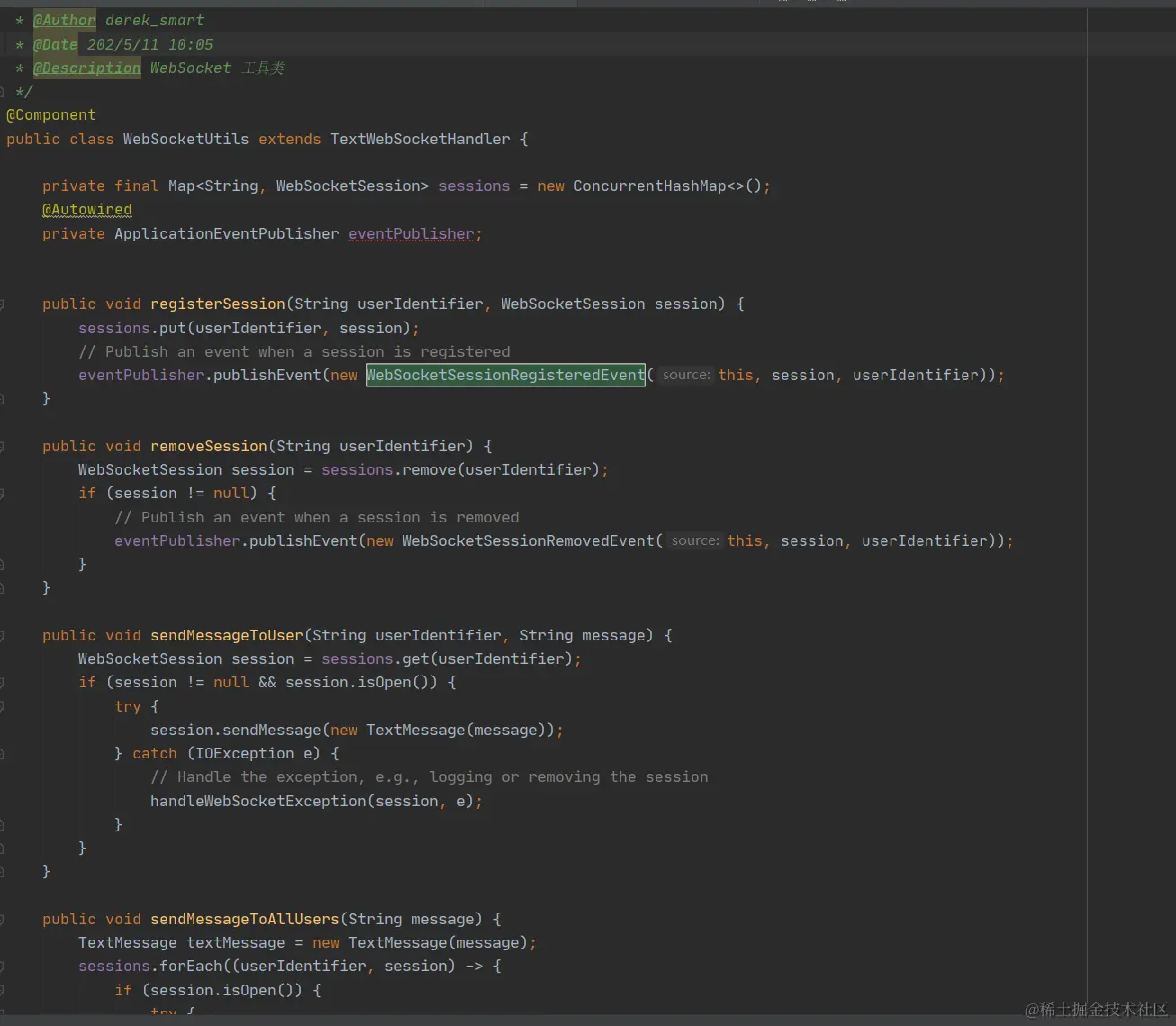The width and height of the screenshot is (1176, 1026).
Task: Click the highlighted WebSocketSessionRegisteredEvent class
Action: coord(506,375)
